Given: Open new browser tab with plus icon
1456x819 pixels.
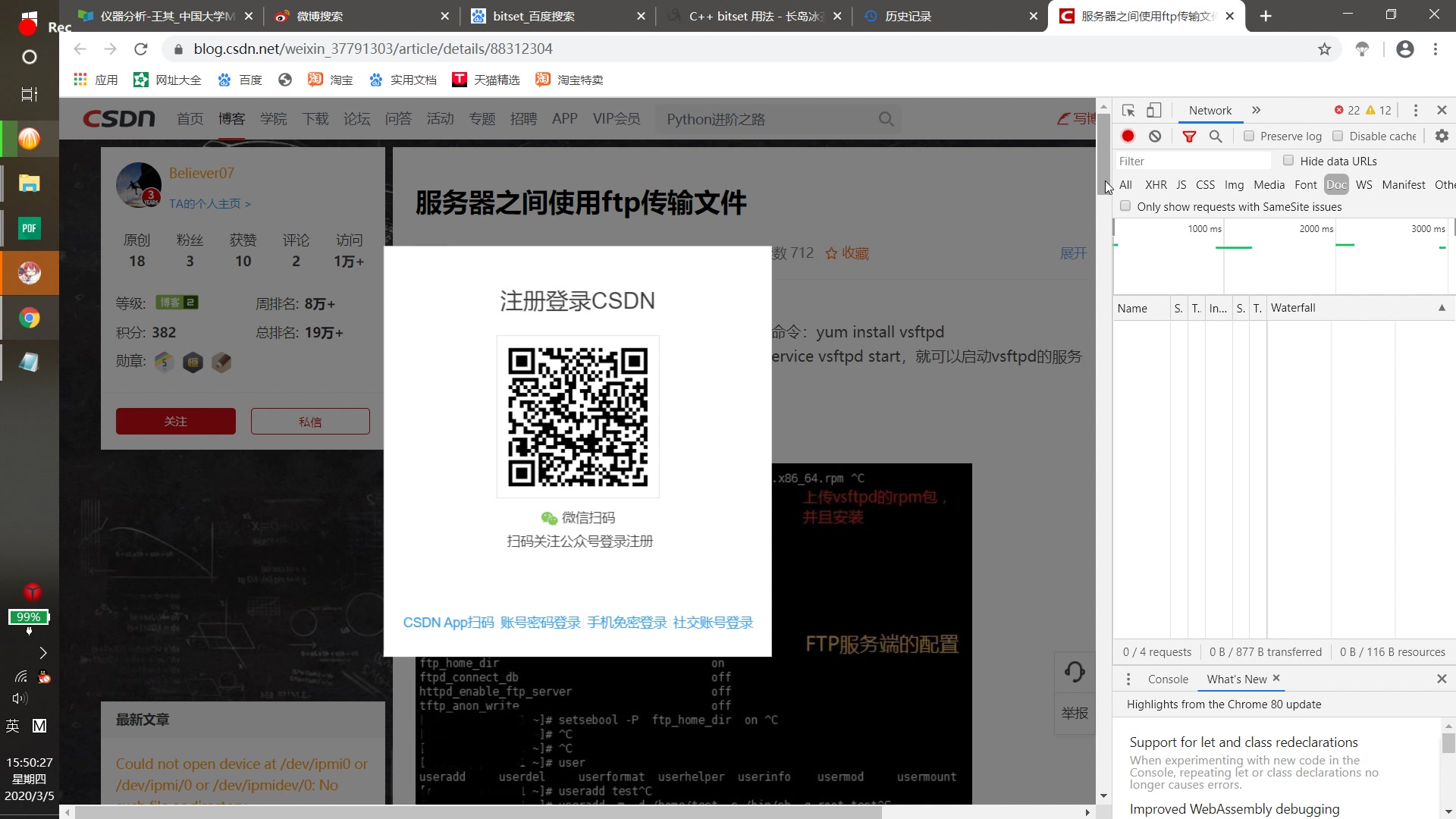Looking at the screenshot, I should [x=1266, y=16].
